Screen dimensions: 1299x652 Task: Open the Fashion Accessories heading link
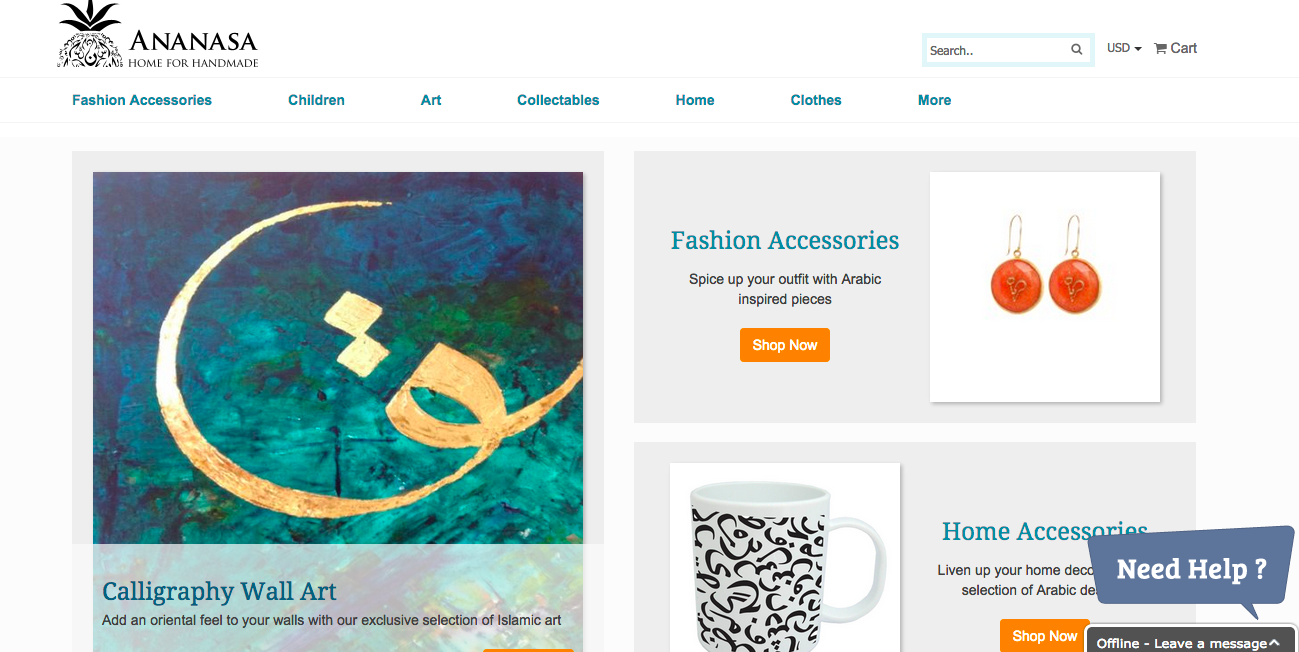[785, 240]
